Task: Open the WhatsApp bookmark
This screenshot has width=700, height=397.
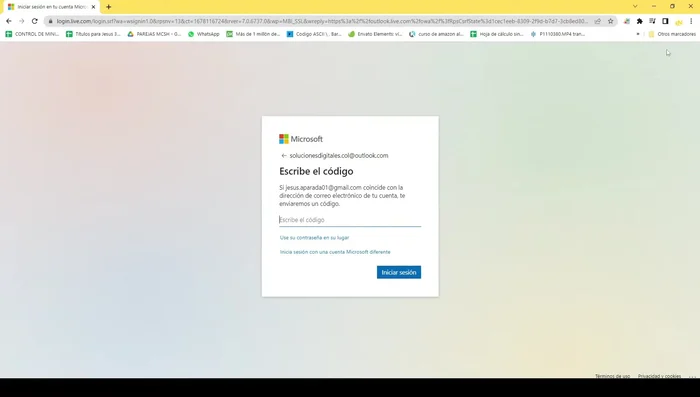Action: click(204, 34)
